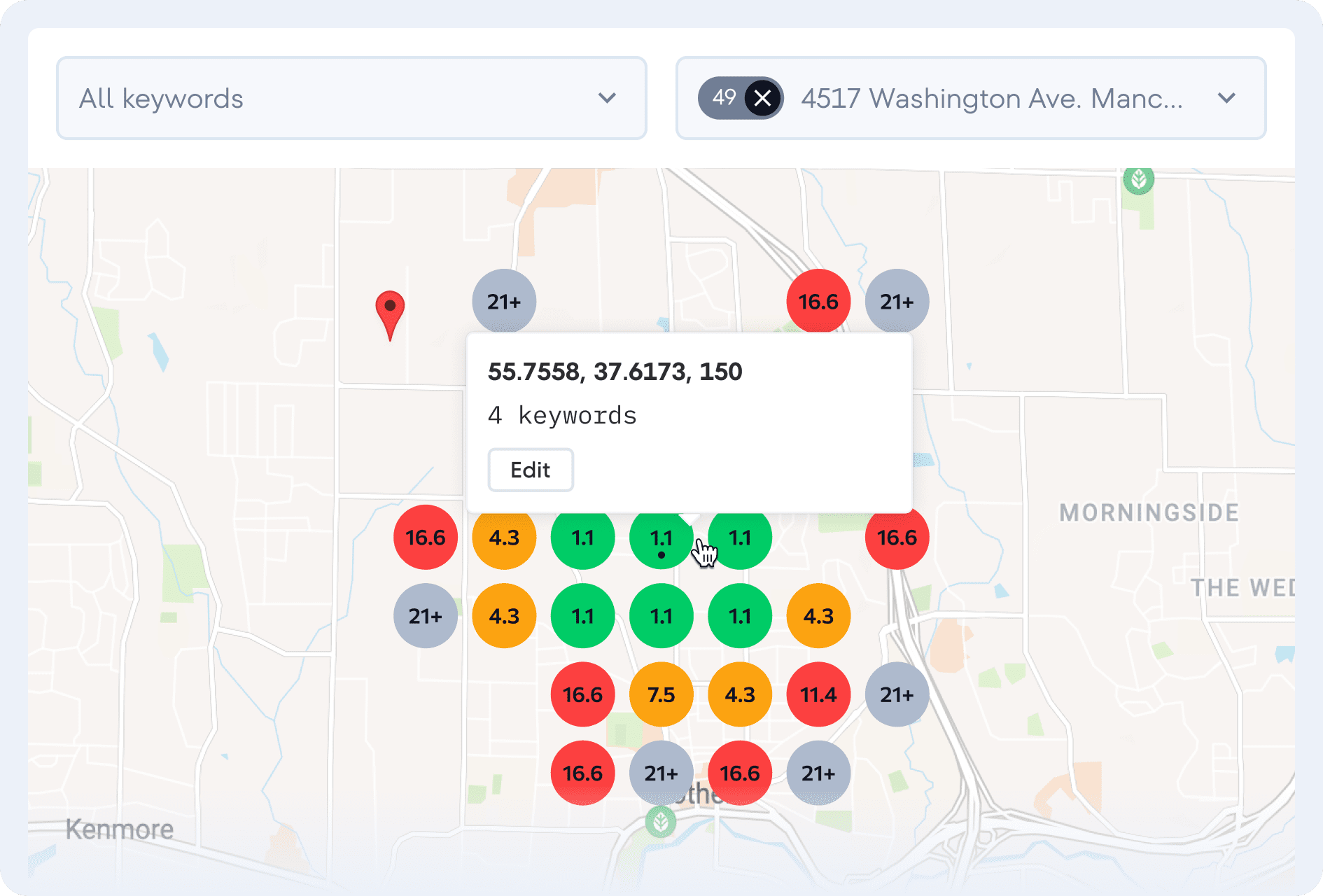Click the 4.3 marker between 7.5 and 11.4
The width and height of the screenshot is (1323, 896).
coord(740,694)
